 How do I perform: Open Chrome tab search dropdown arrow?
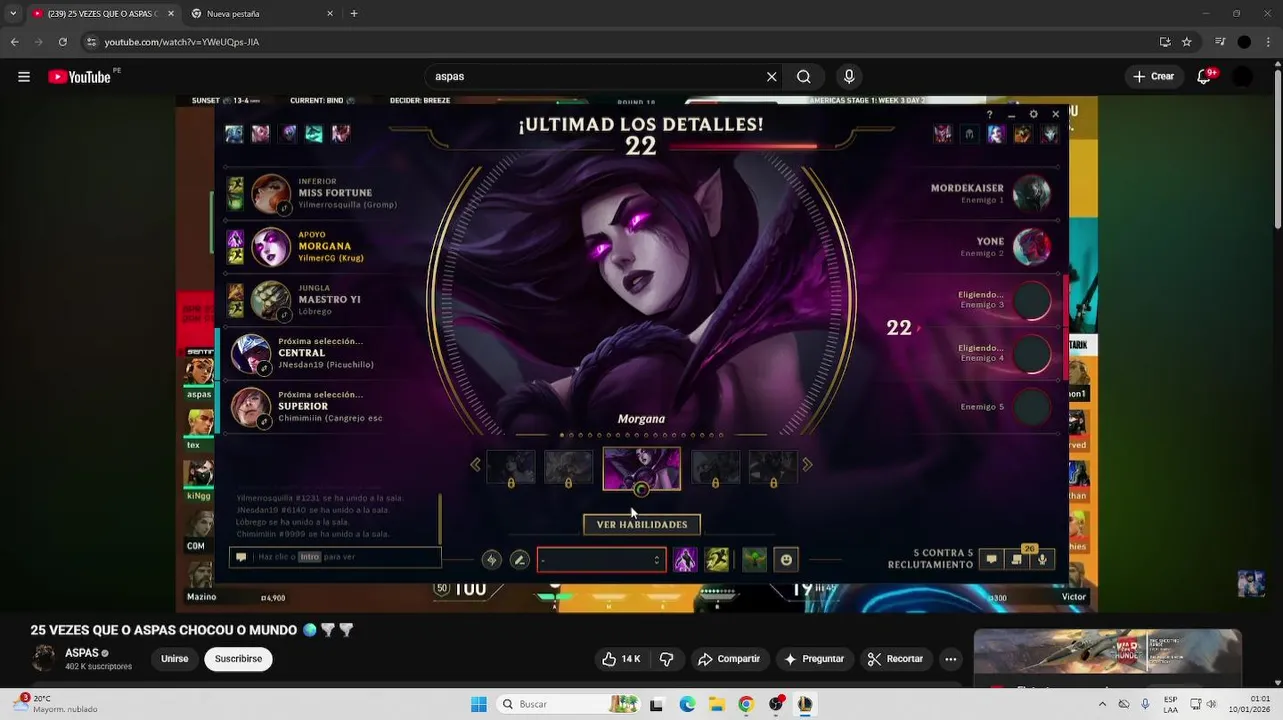click(13, 13)
